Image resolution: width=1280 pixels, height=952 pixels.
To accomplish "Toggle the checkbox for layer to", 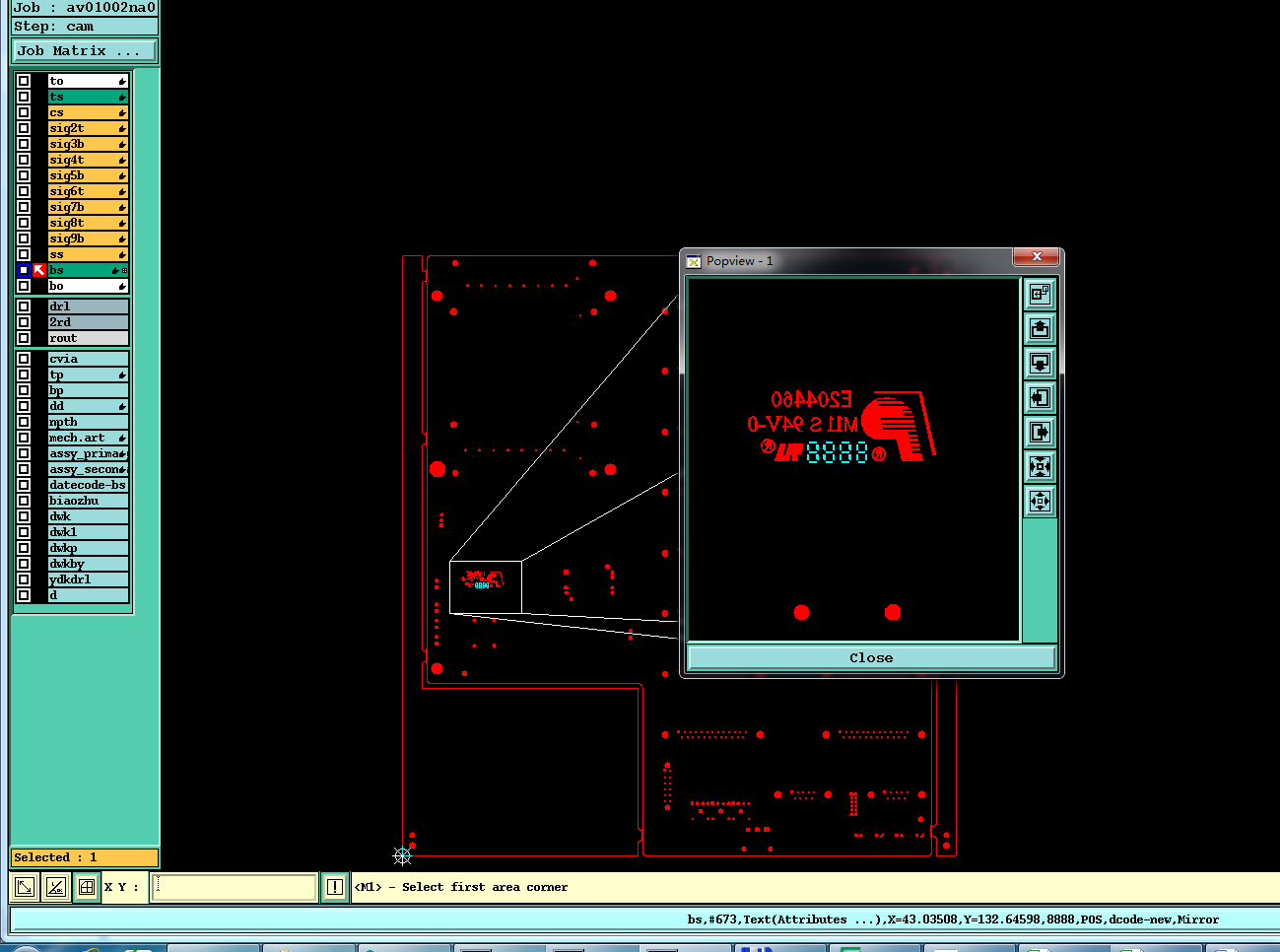I will point(24,81).
